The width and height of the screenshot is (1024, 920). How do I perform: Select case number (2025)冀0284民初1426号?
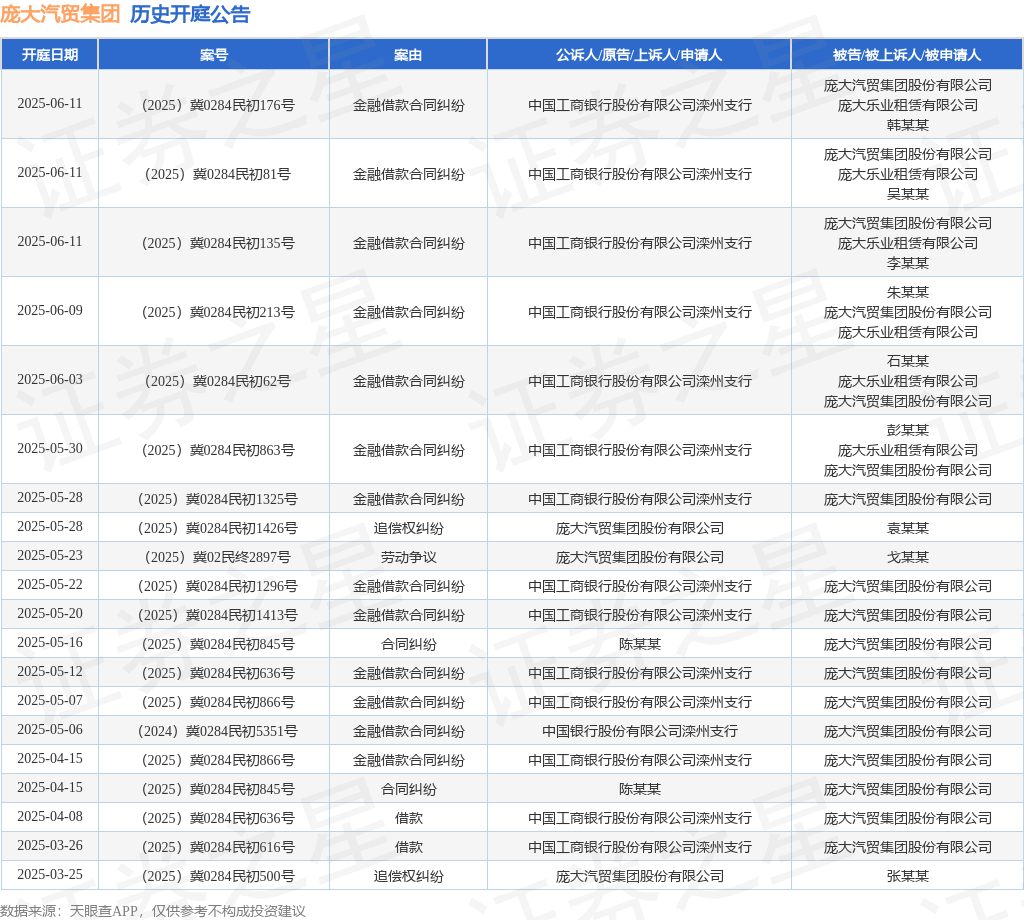[x=218, y=528]
